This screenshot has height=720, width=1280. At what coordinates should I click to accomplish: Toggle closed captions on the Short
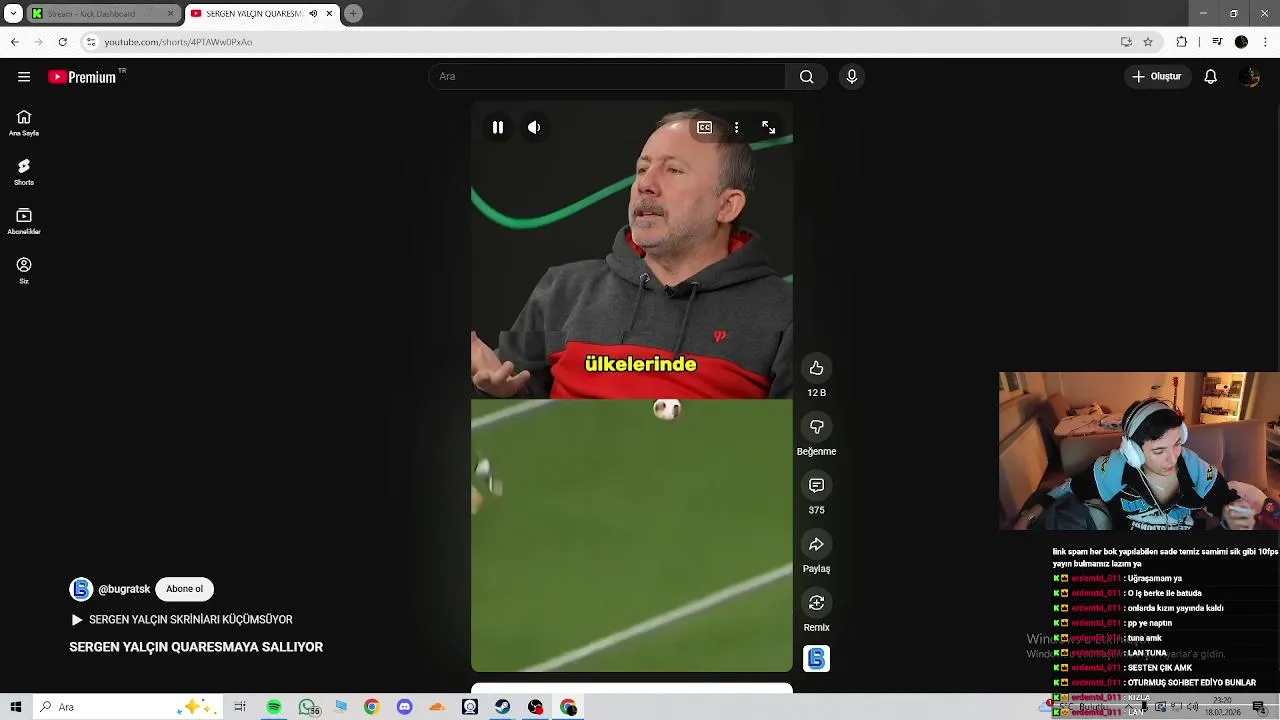point(704,127)
